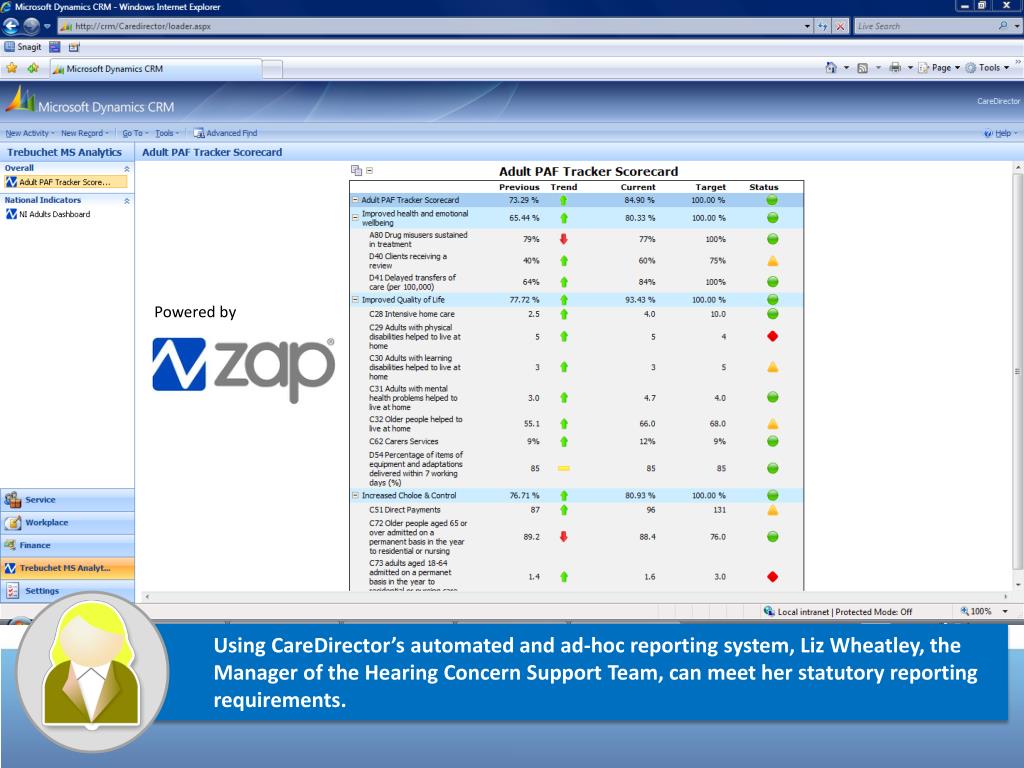
Task: Click the 'C62 Carers Services' row label
Action: (404, 441)
